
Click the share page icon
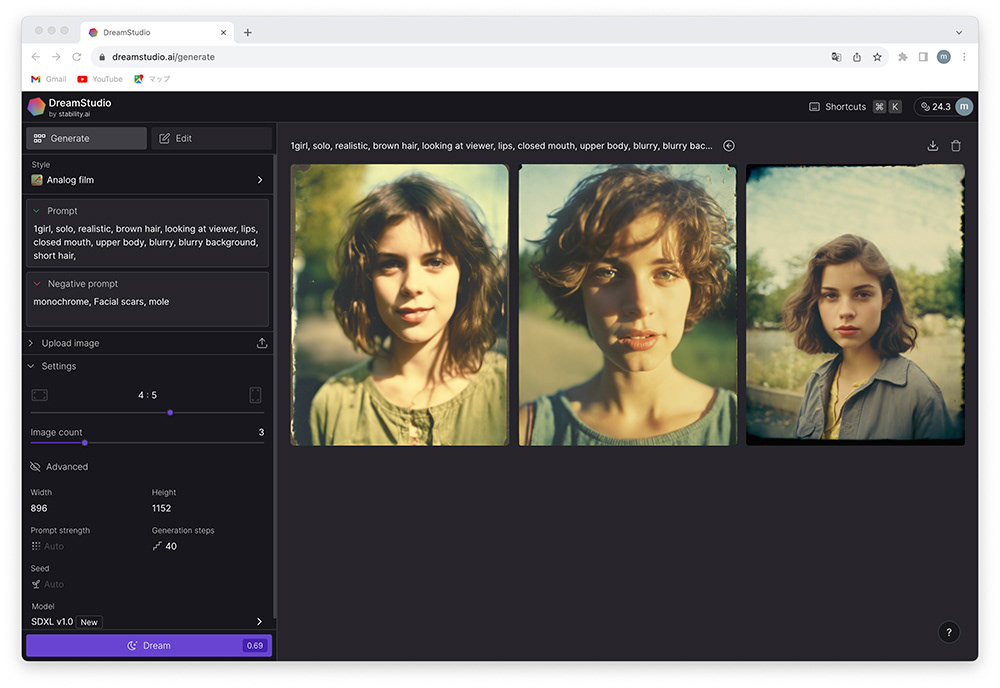tap(857, 57)
